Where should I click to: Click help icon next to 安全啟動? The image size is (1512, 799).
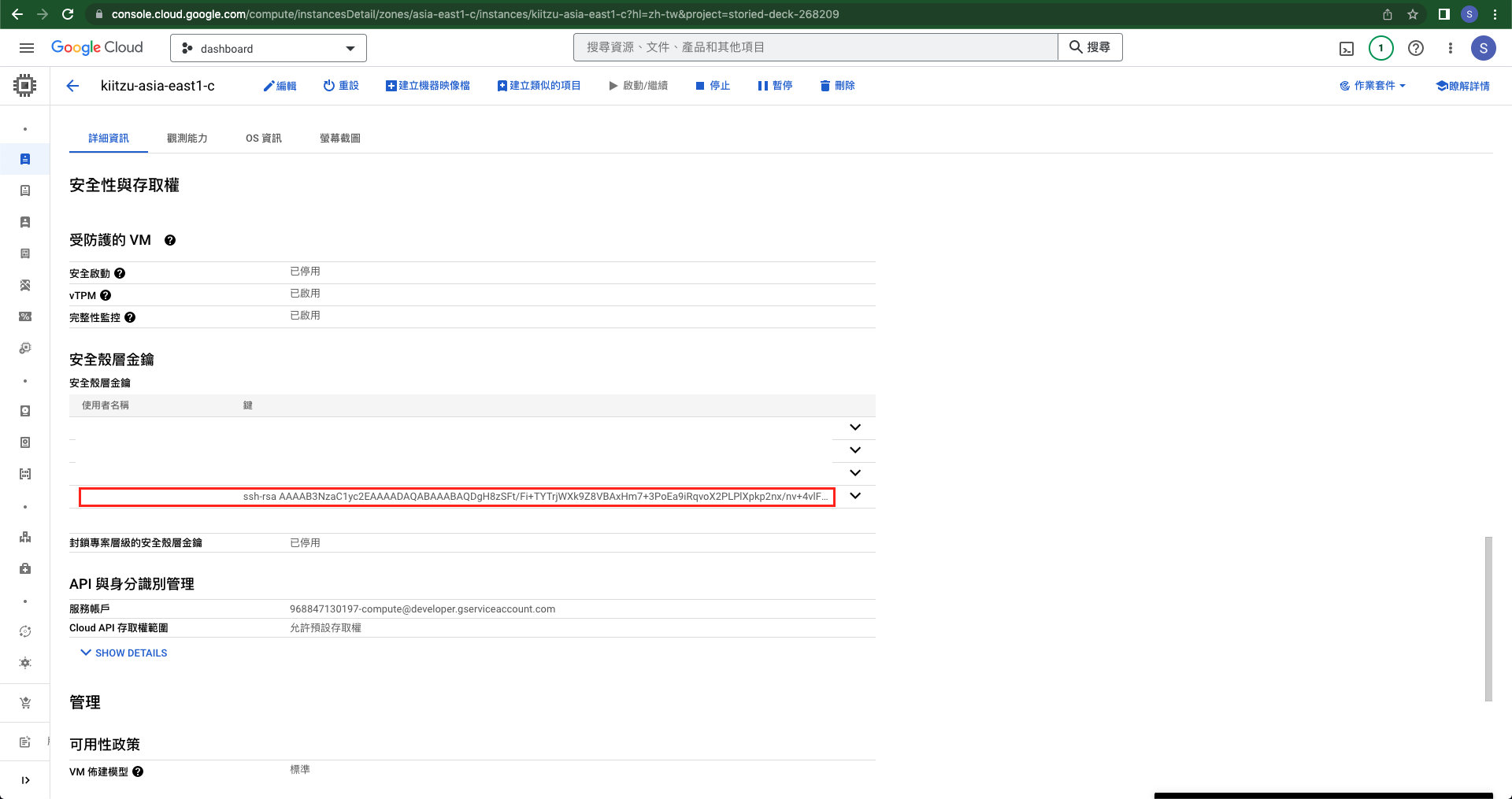click(x=120, y=273)
